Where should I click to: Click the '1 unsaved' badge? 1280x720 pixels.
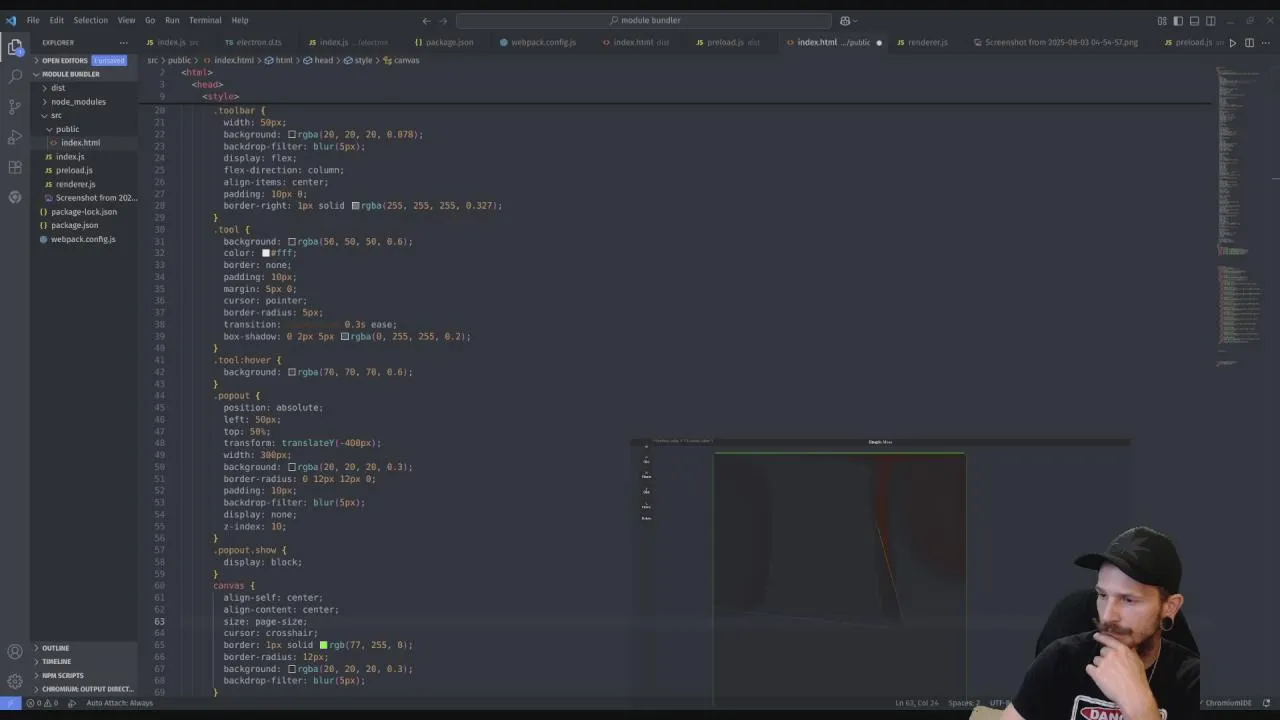tap(109, 60)
